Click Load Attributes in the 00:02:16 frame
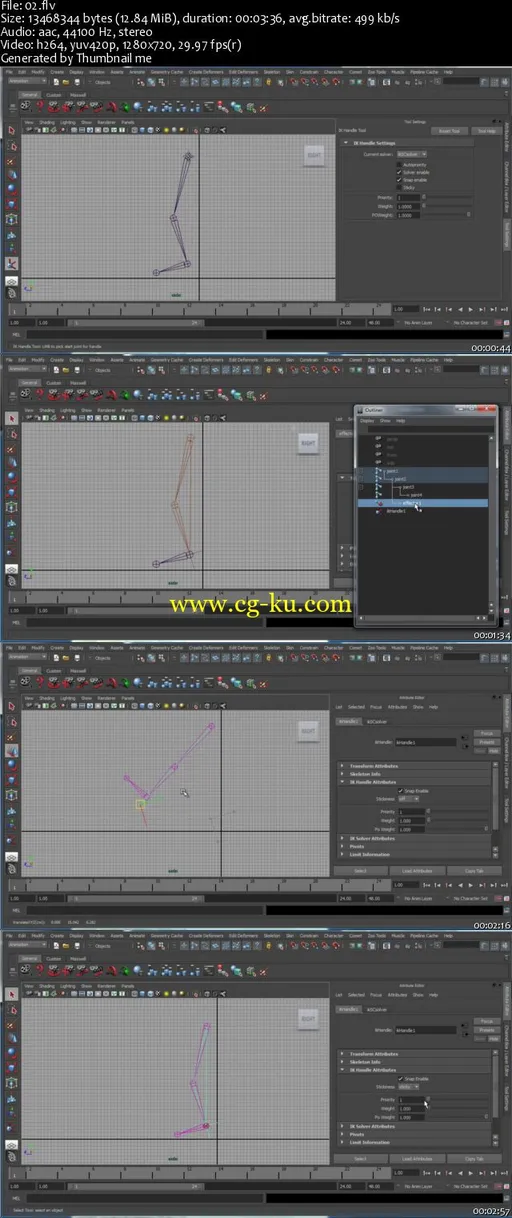This screenshot has height=1218, width=512. pyautogui.click(x=417, y=870)
